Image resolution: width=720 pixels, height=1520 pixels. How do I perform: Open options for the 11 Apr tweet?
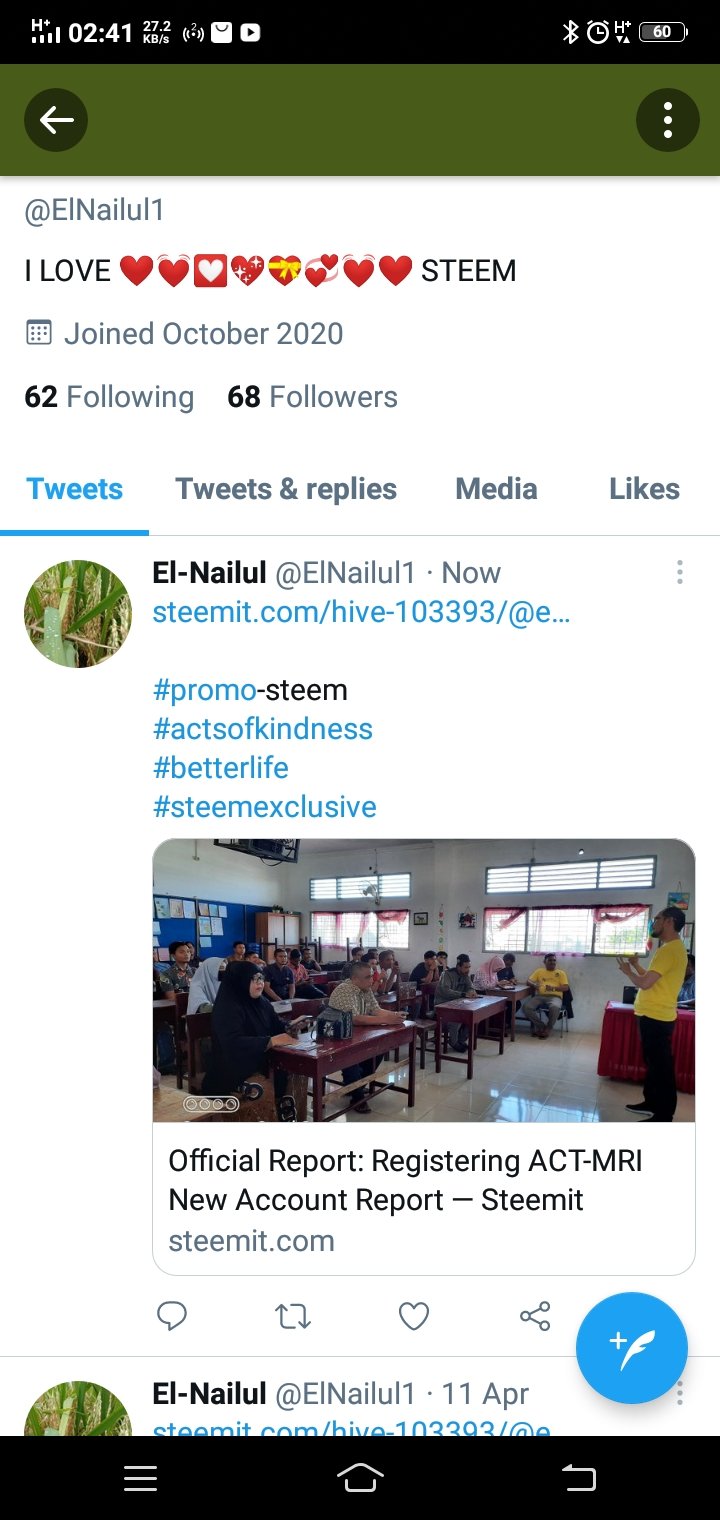[x=680, y=1393]
